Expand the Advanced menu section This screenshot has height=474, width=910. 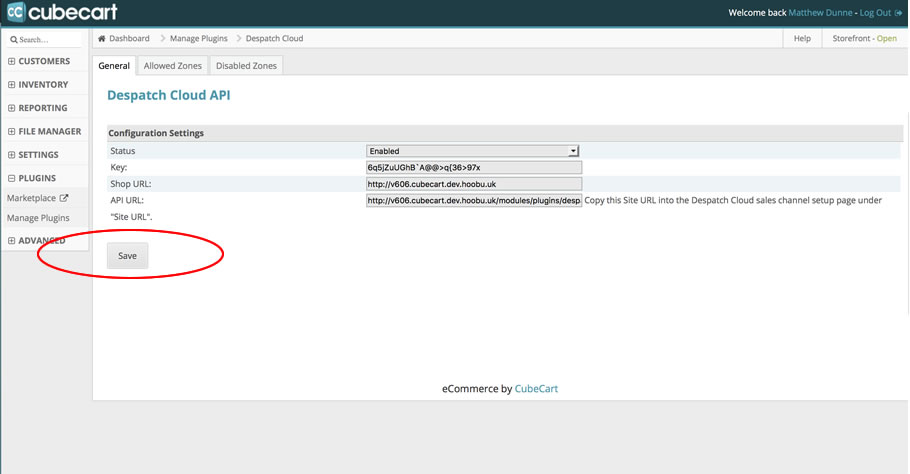pos(11,241)
